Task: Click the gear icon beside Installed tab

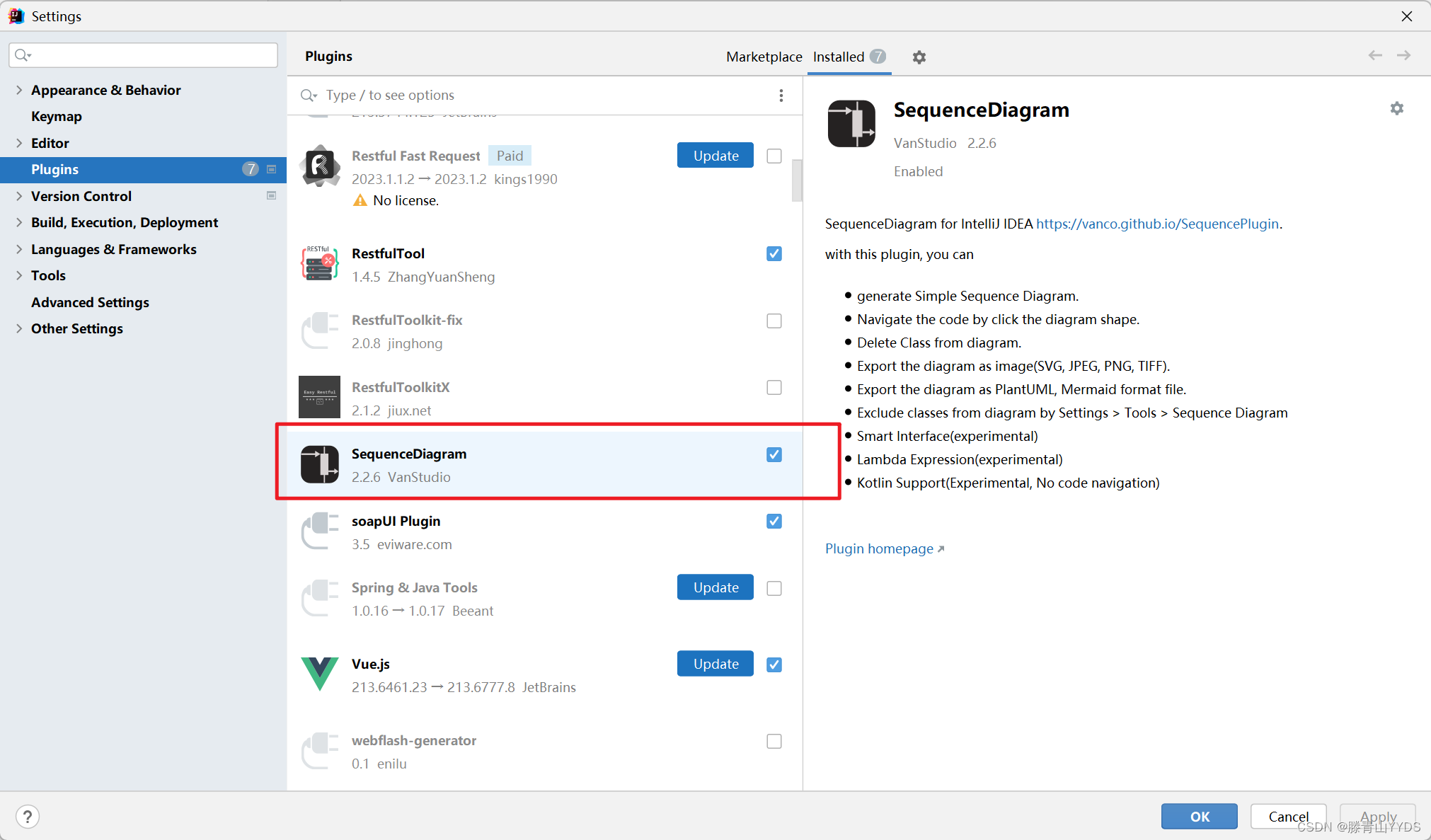Action: click(x=919, y=57)
